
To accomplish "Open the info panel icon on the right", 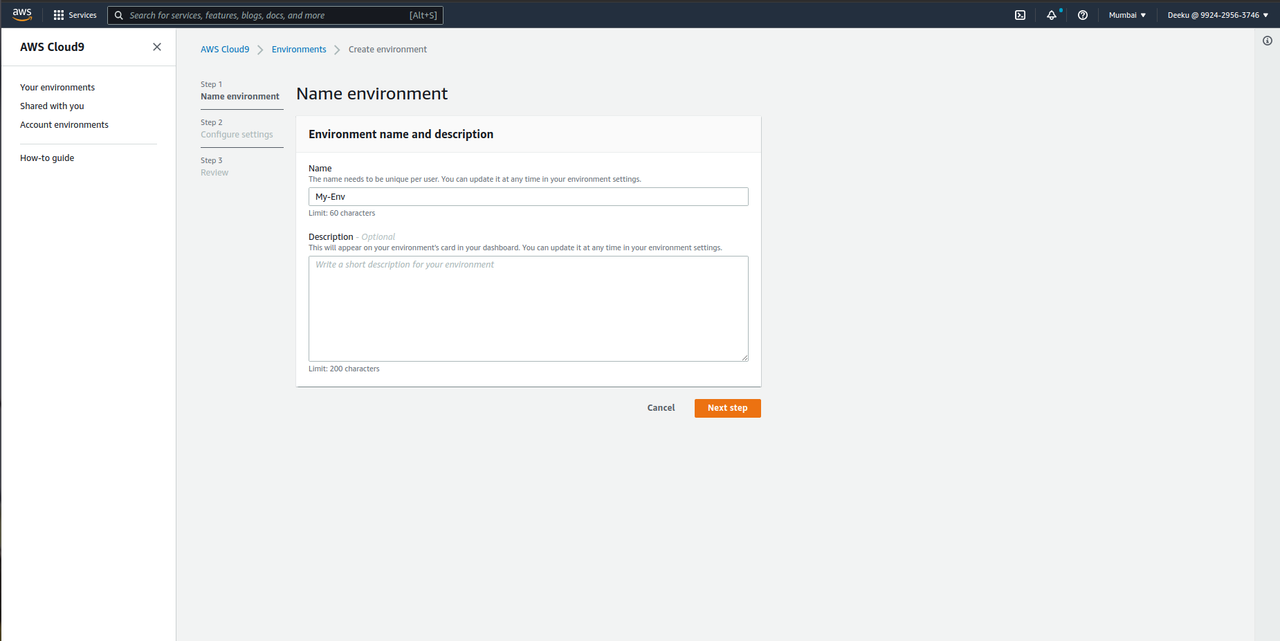I will tap(1267, 41).
